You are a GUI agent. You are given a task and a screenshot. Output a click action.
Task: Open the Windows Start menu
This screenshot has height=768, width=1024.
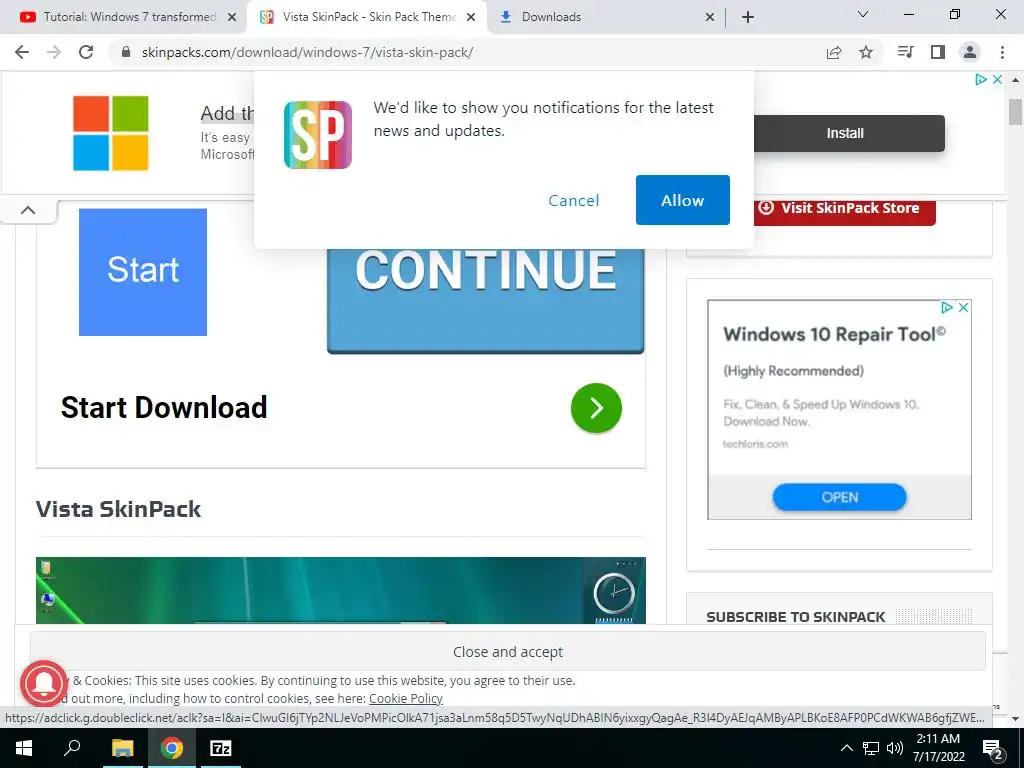pyautogui.click(x=24, y=748)
